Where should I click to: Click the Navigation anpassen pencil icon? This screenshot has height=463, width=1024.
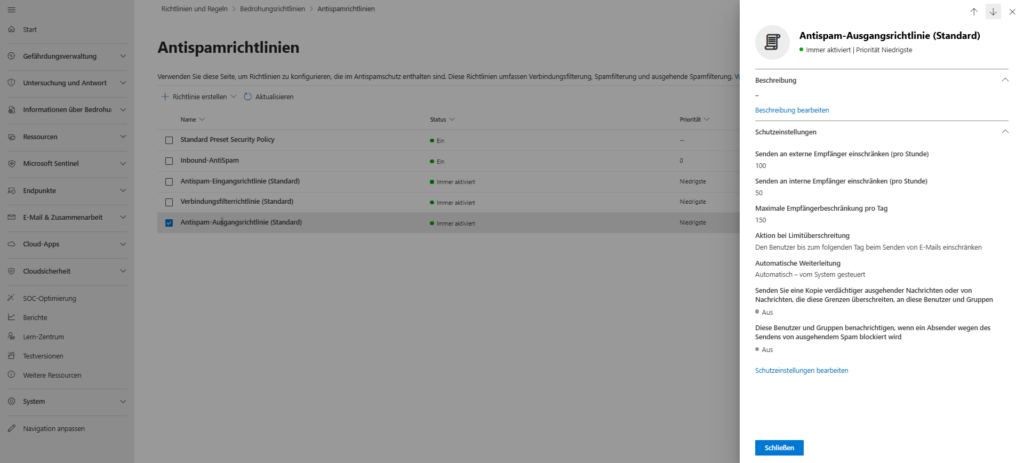pos(11,428)
